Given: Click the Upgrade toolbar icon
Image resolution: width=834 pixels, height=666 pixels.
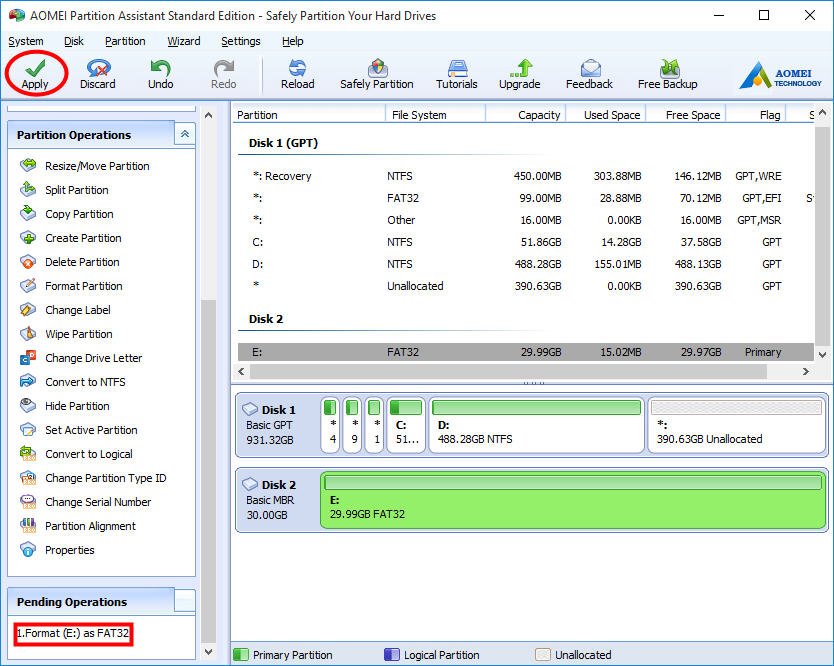Looking at the screenshot, I should (x=519, y=73).
